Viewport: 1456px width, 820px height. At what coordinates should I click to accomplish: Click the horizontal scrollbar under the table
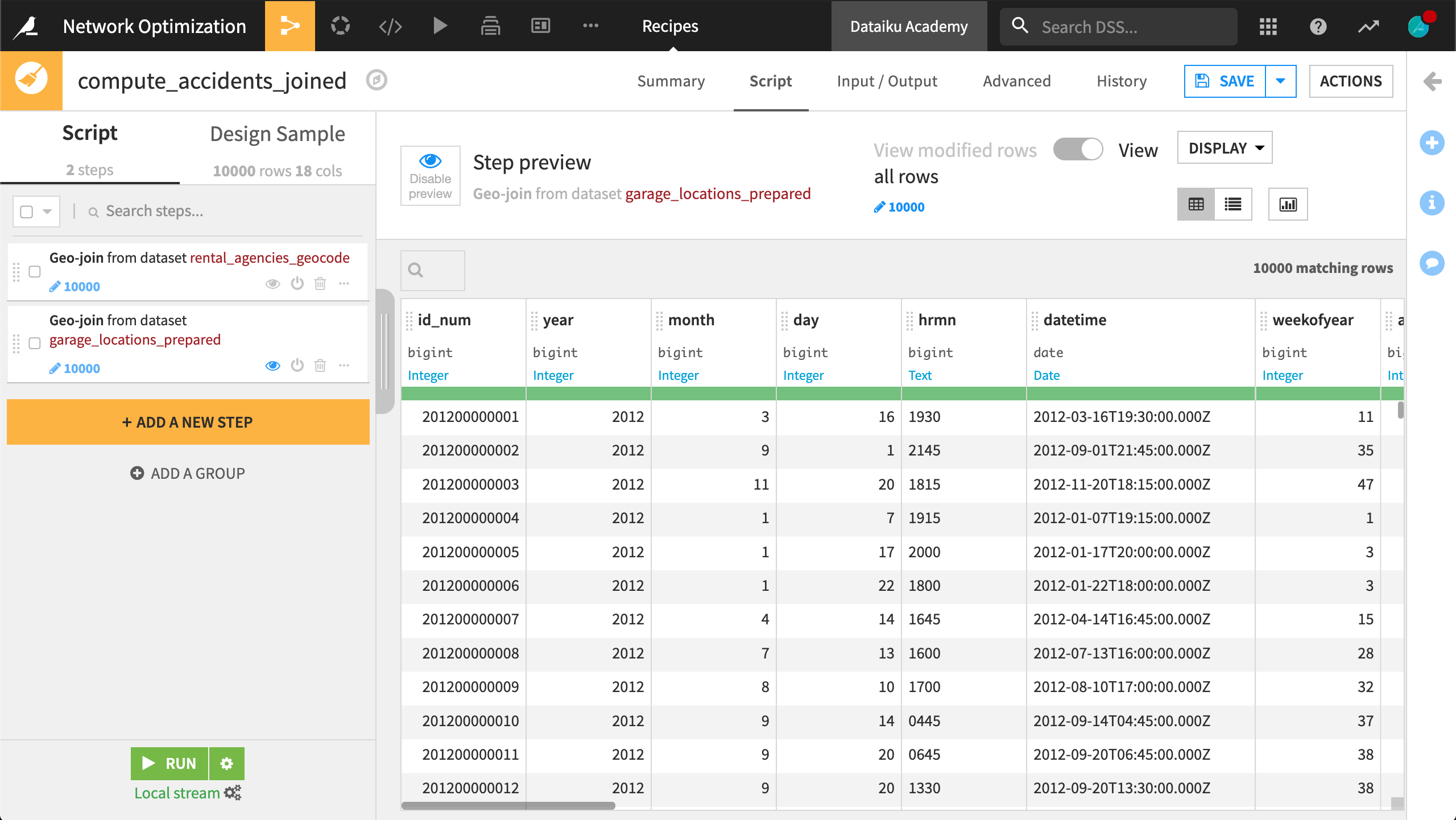click(508, 805)
